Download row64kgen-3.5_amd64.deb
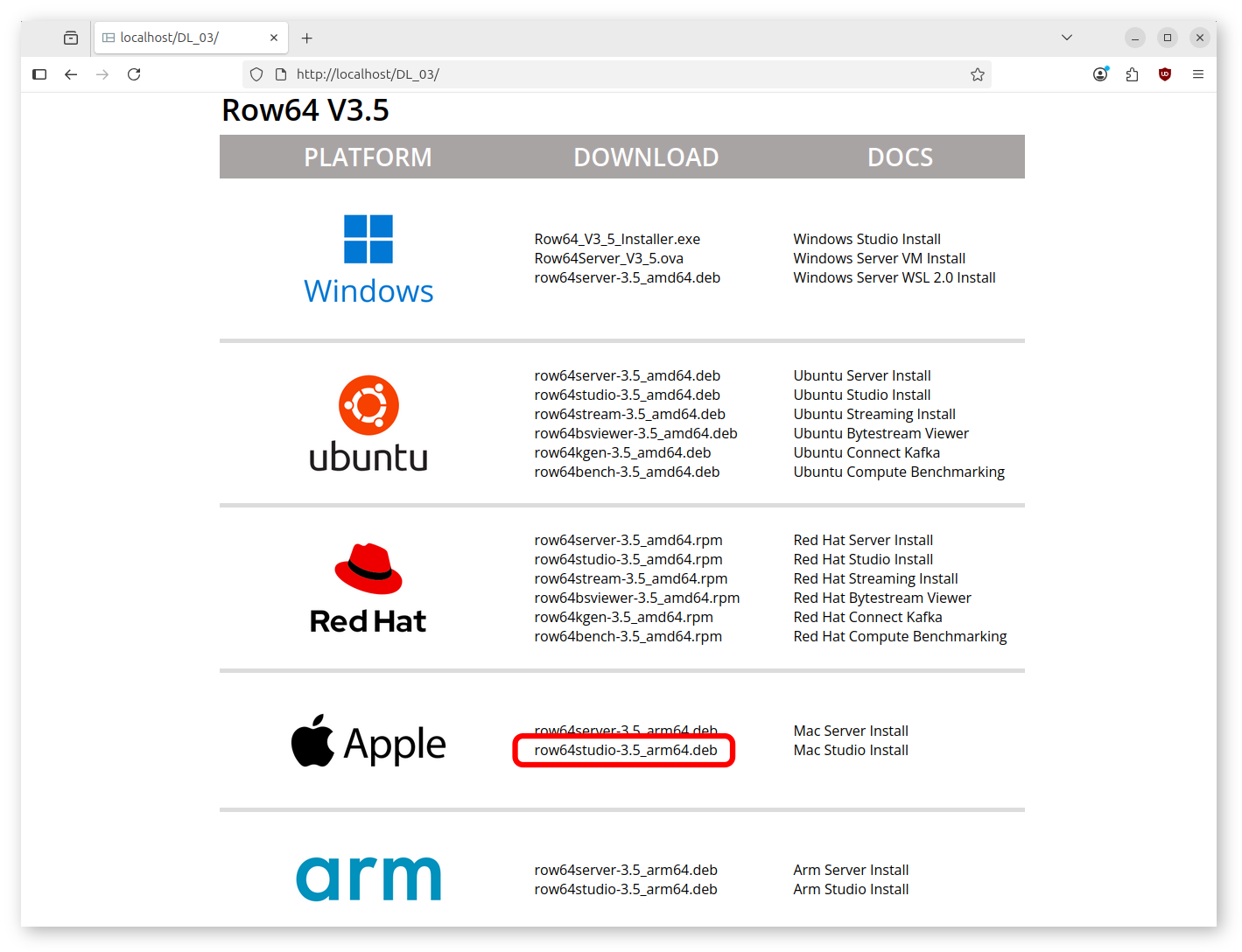This screenshot has width=1242, height=952. pos(622,452)
